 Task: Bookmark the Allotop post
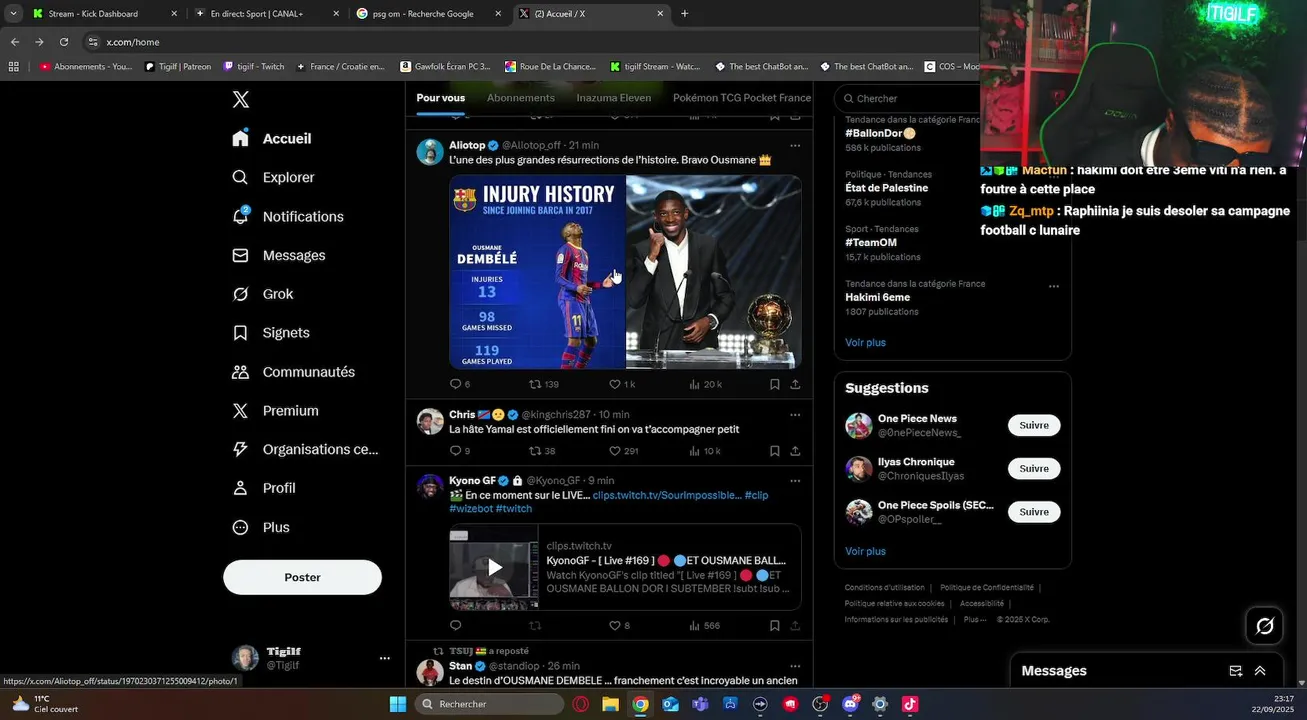click(775, 384)
